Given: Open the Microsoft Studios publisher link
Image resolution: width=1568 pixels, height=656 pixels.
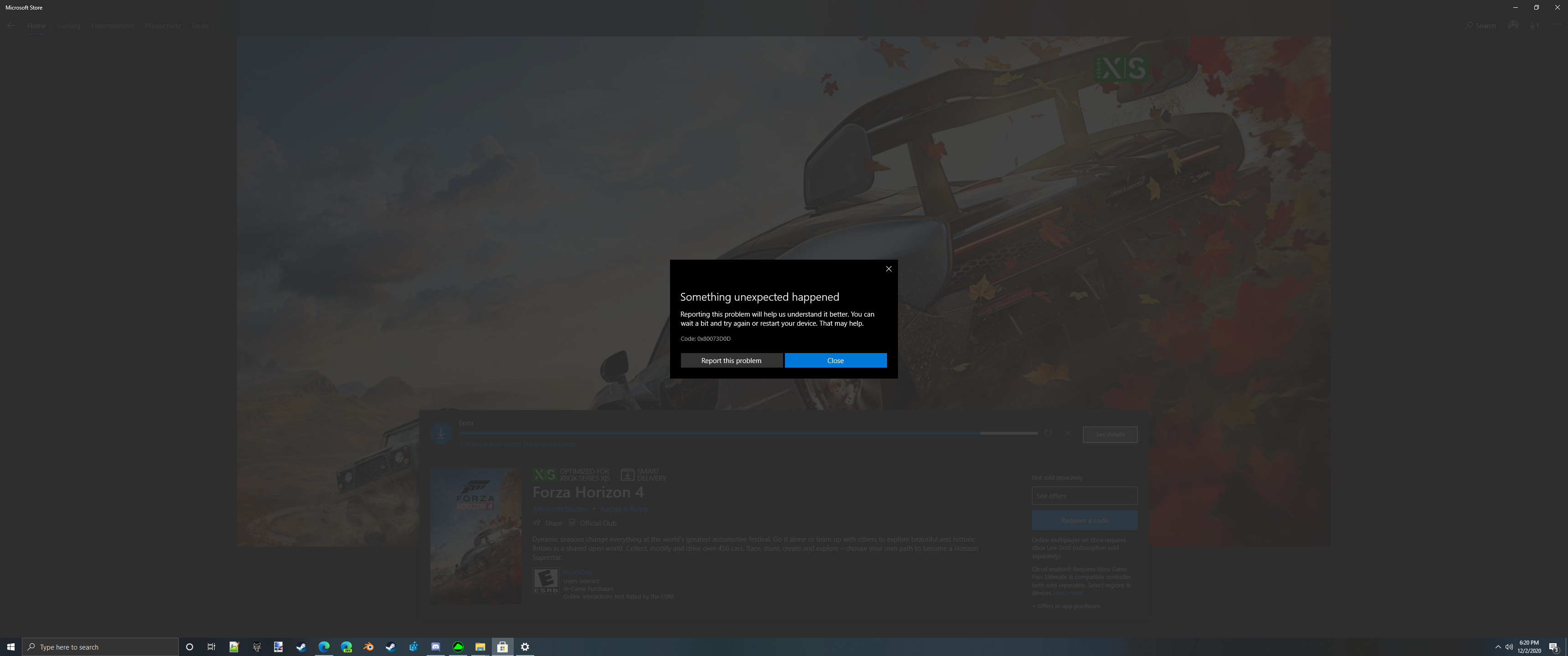Looking at the screenshot, I should tap(560, 509).
